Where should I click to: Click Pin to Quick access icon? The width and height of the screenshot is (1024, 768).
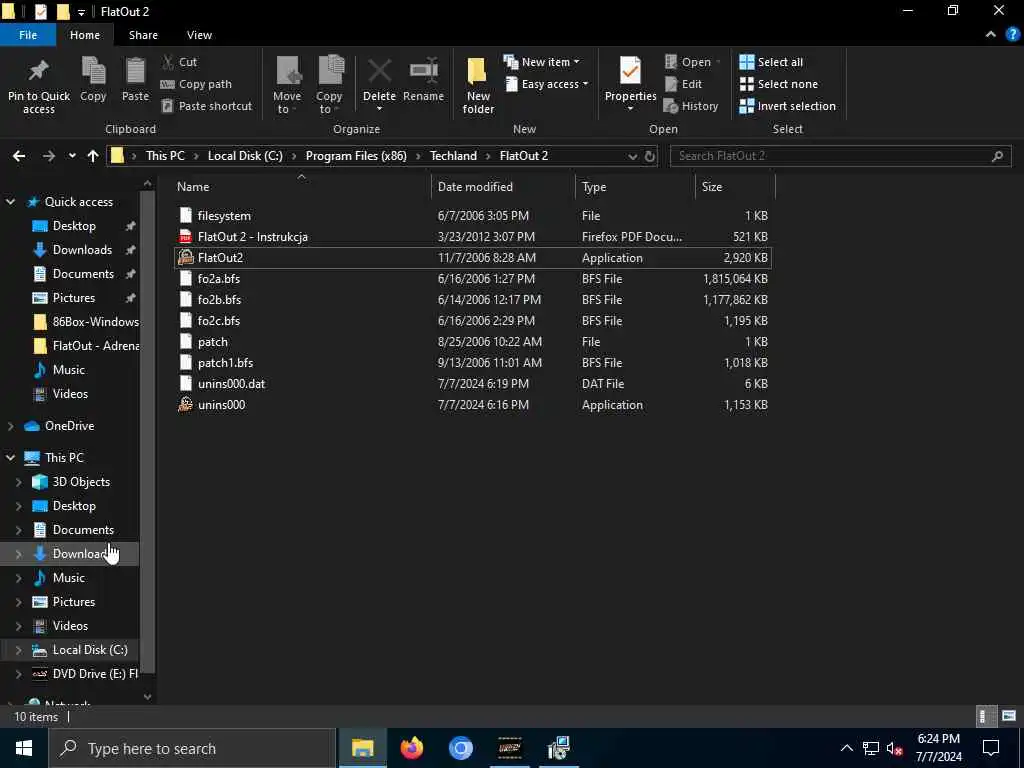pos(38,71)
